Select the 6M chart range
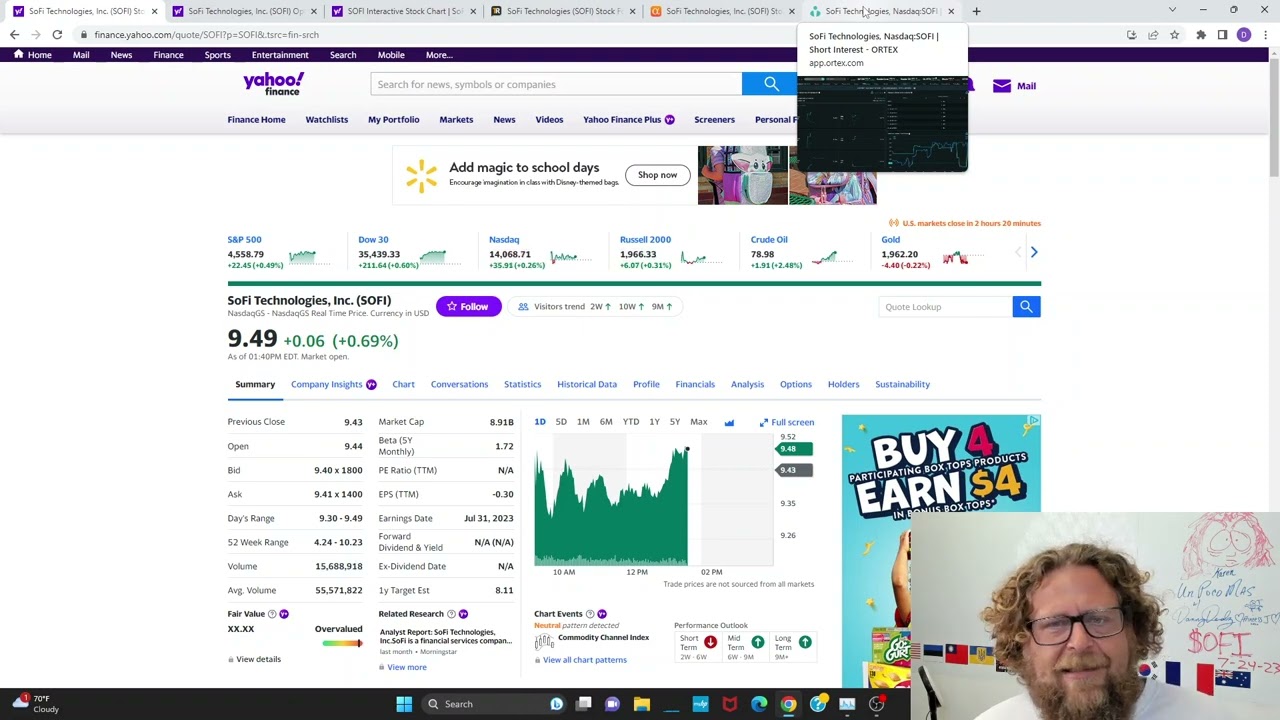The image size is (1280, 720). (606, 422)
